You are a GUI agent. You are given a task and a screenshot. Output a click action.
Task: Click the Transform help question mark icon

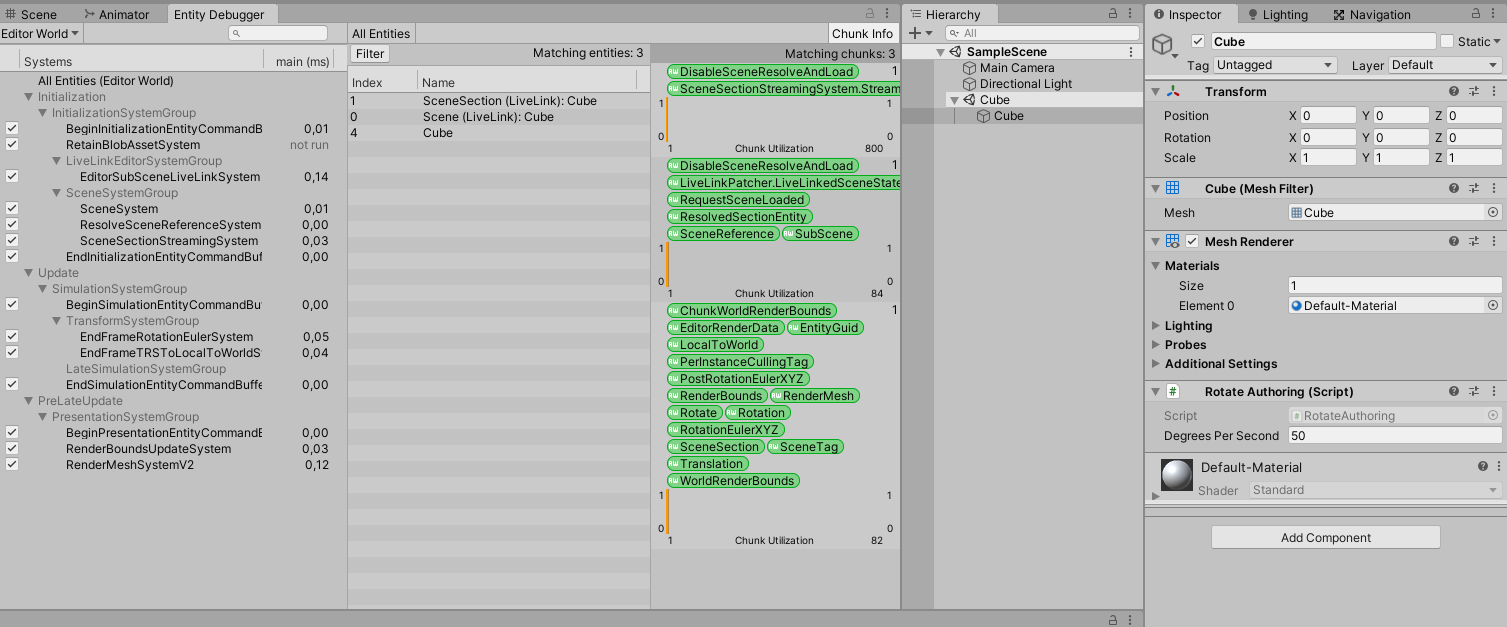(1453, 91)
